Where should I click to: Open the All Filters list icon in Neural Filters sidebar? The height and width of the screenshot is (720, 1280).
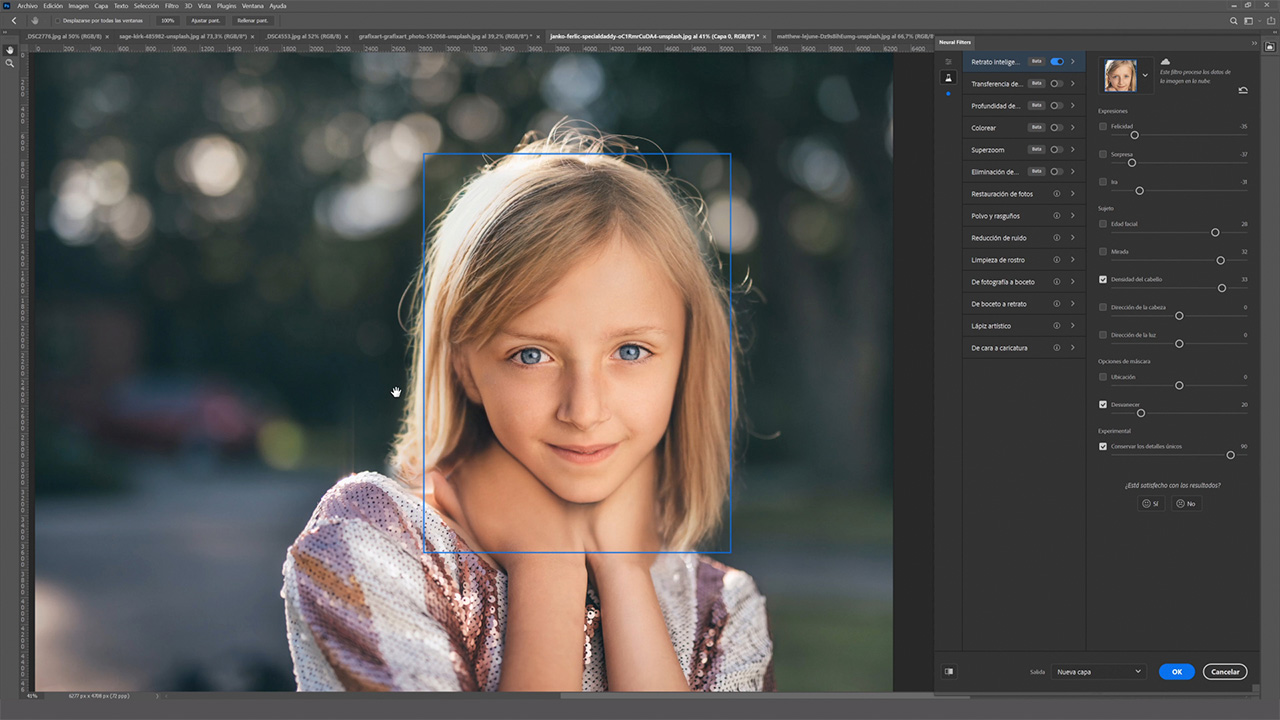coord(948,61)
